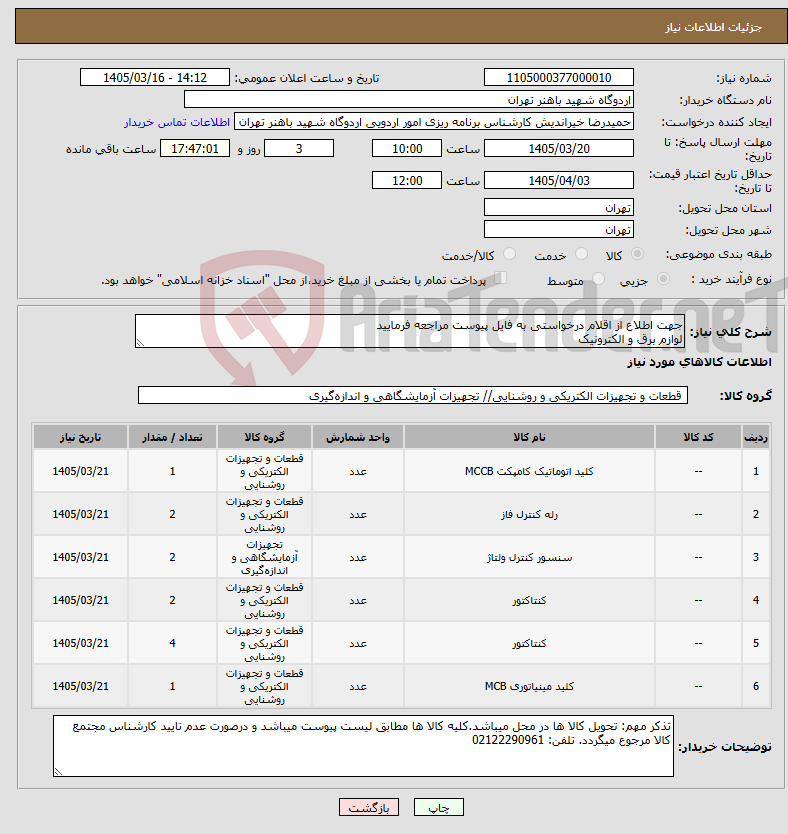The height and width of the screenshot is (834, 788).
Task: Click the شرح کلی نیاز description textarea
Action: tap(410, 331)
